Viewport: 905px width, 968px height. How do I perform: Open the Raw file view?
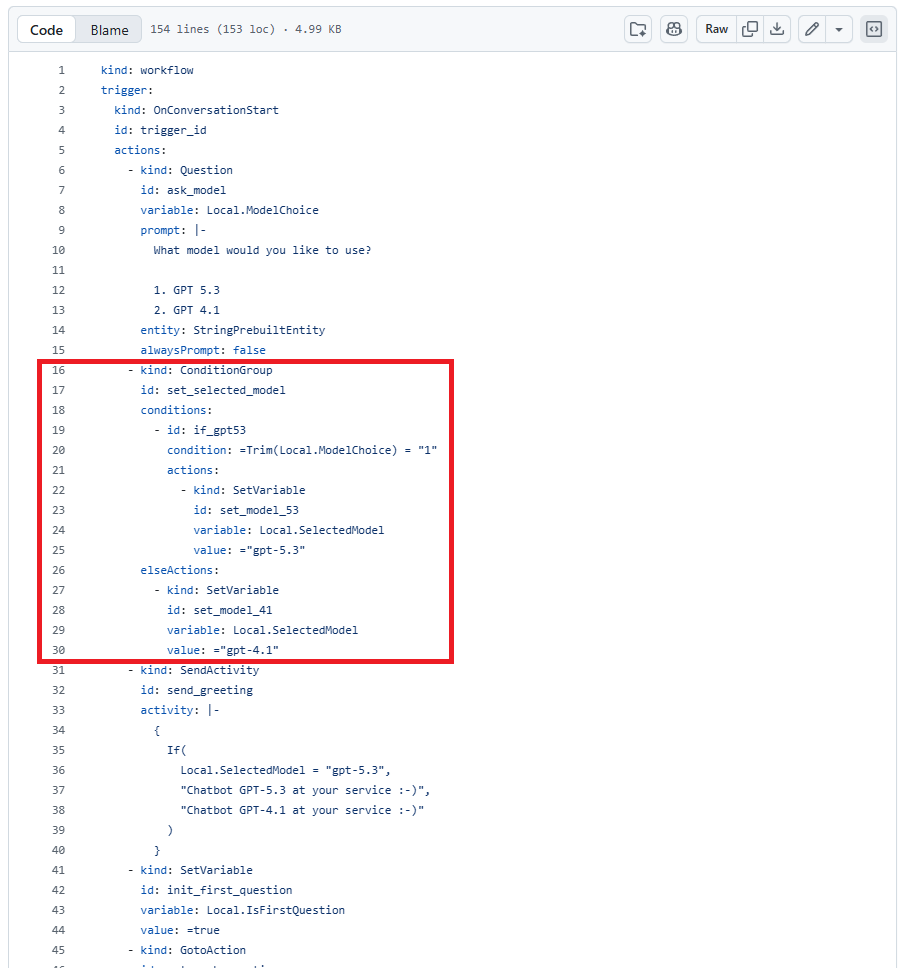click(716, 29)
